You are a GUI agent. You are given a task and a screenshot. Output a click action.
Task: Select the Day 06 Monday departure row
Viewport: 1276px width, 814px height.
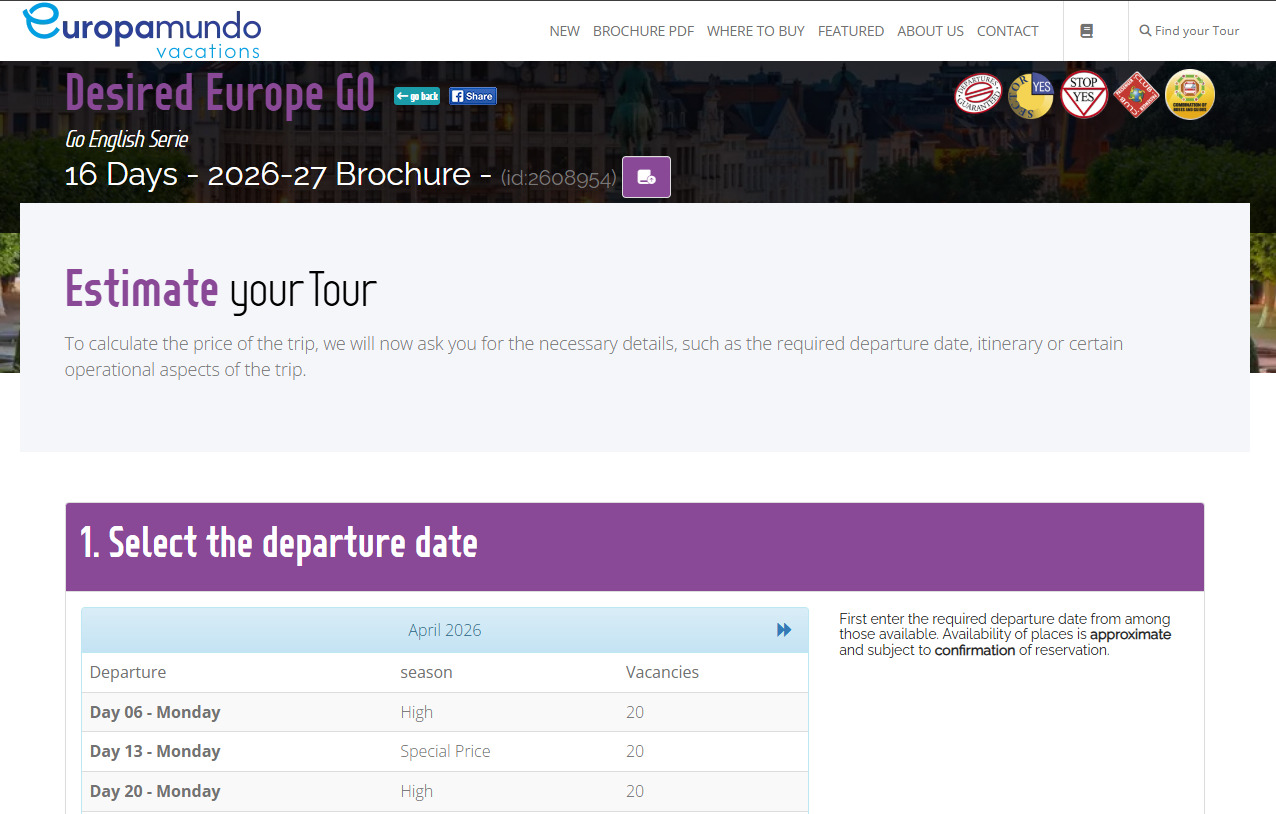coord(444,711)
